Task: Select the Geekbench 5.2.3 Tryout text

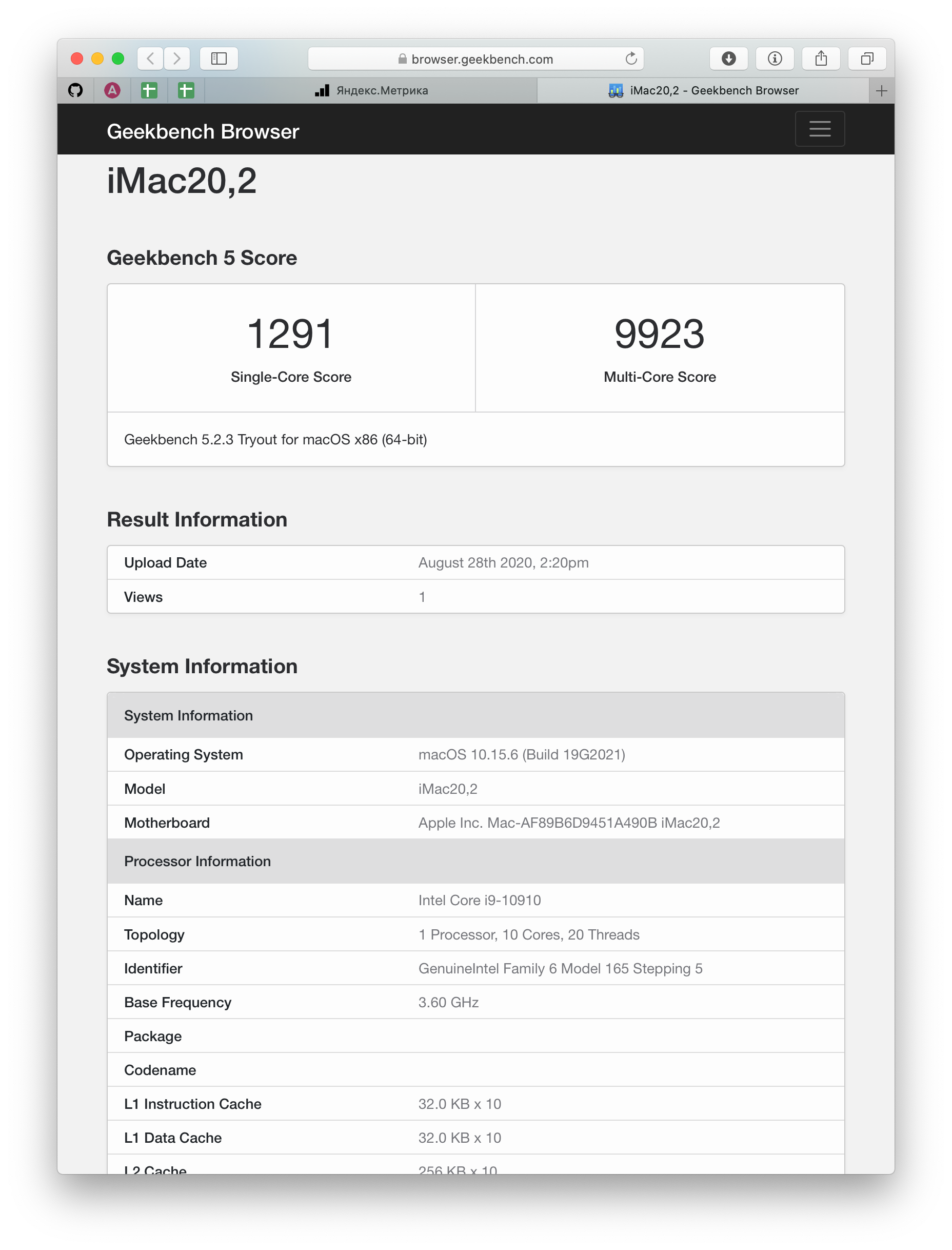Action: tap(275, 439)
